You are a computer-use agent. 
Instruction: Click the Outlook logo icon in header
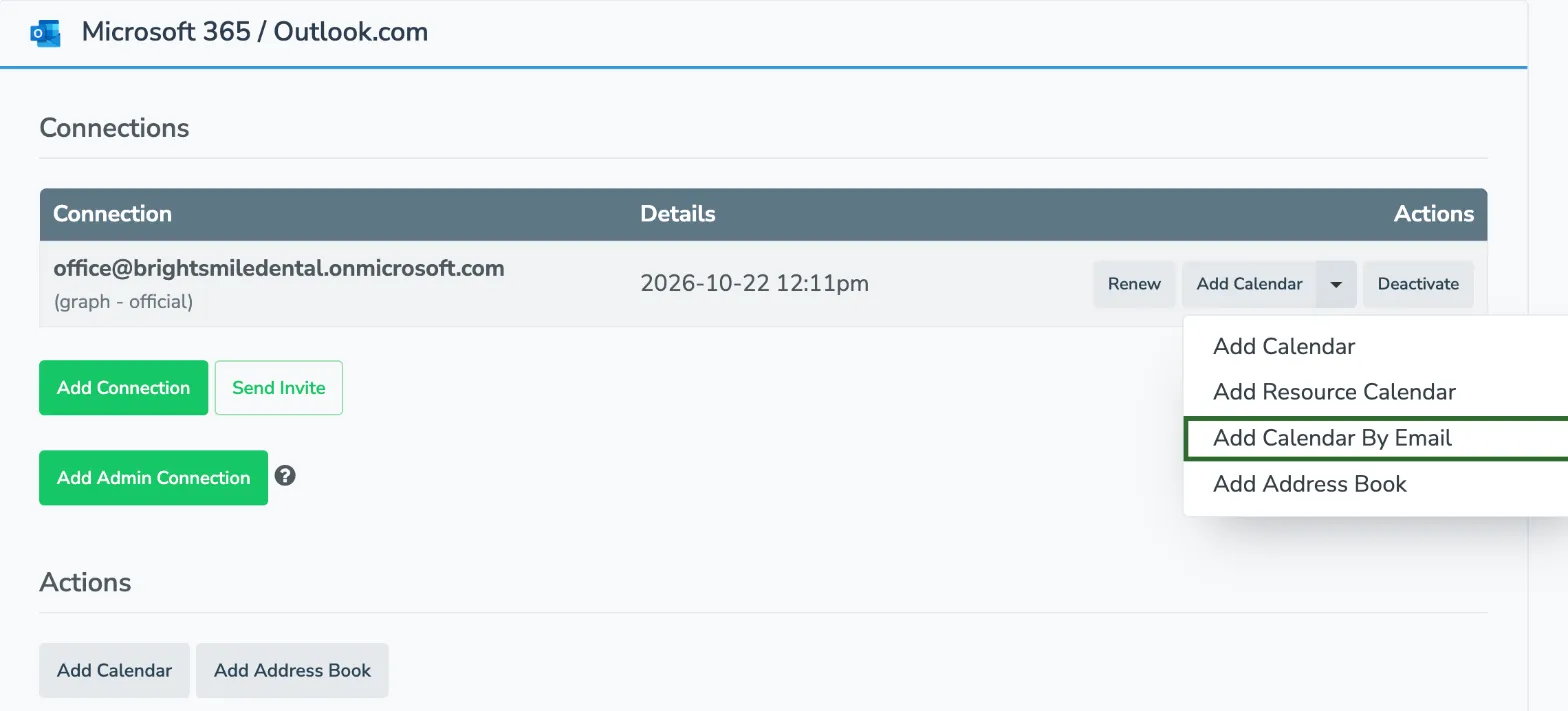tap(45, 32)
